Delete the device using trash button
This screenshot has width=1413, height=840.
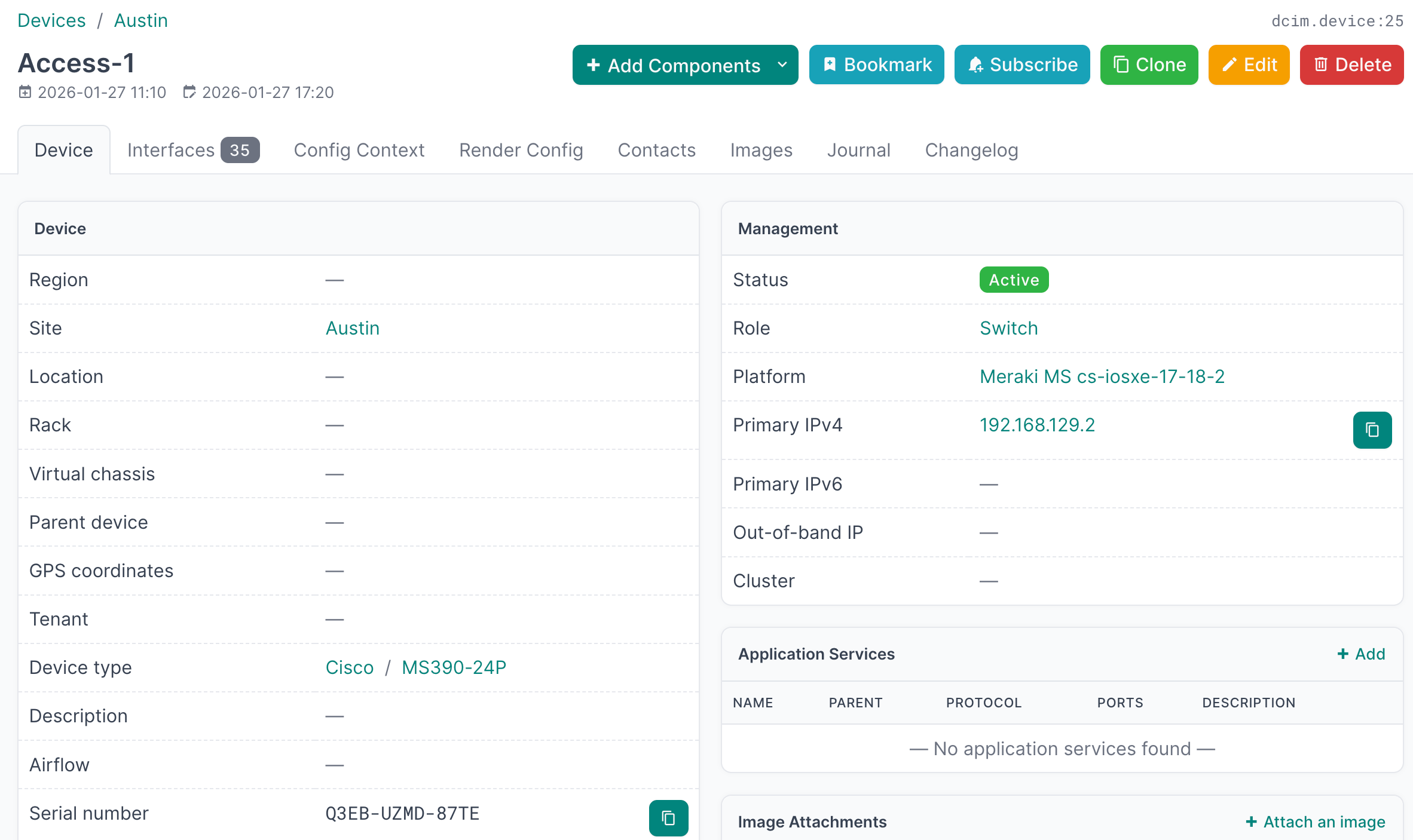tap(1351, 65)
